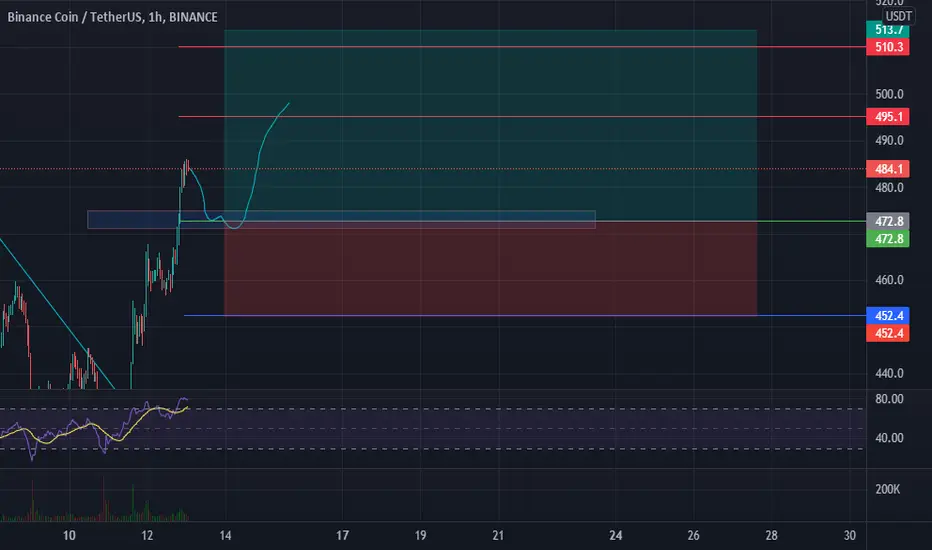Select the red stop-loss zone of position
Screen dimensions: 932x550
(x=490, y=268)
